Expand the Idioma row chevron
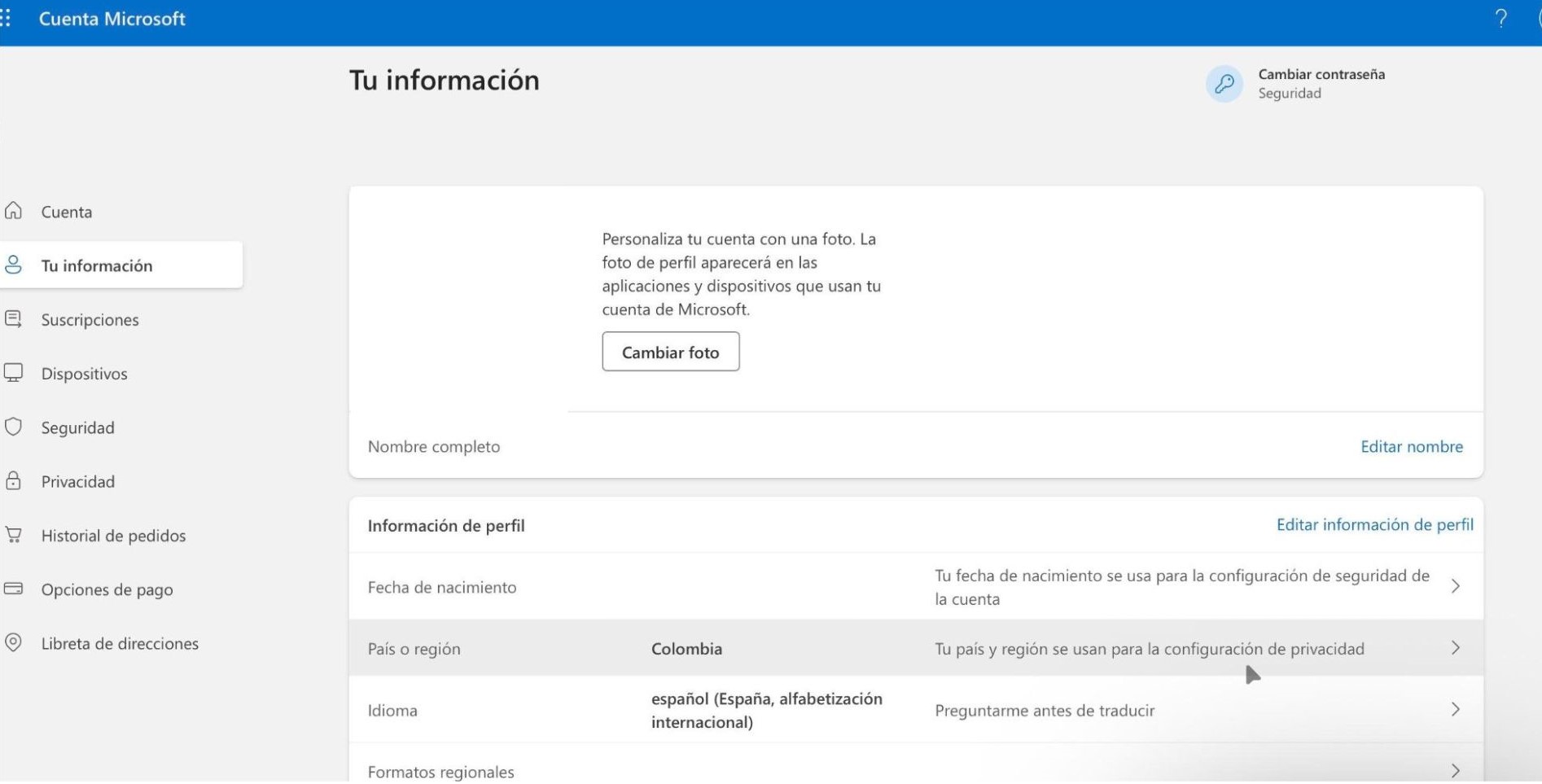The image size is (1542, 784). coord(1455,710)
